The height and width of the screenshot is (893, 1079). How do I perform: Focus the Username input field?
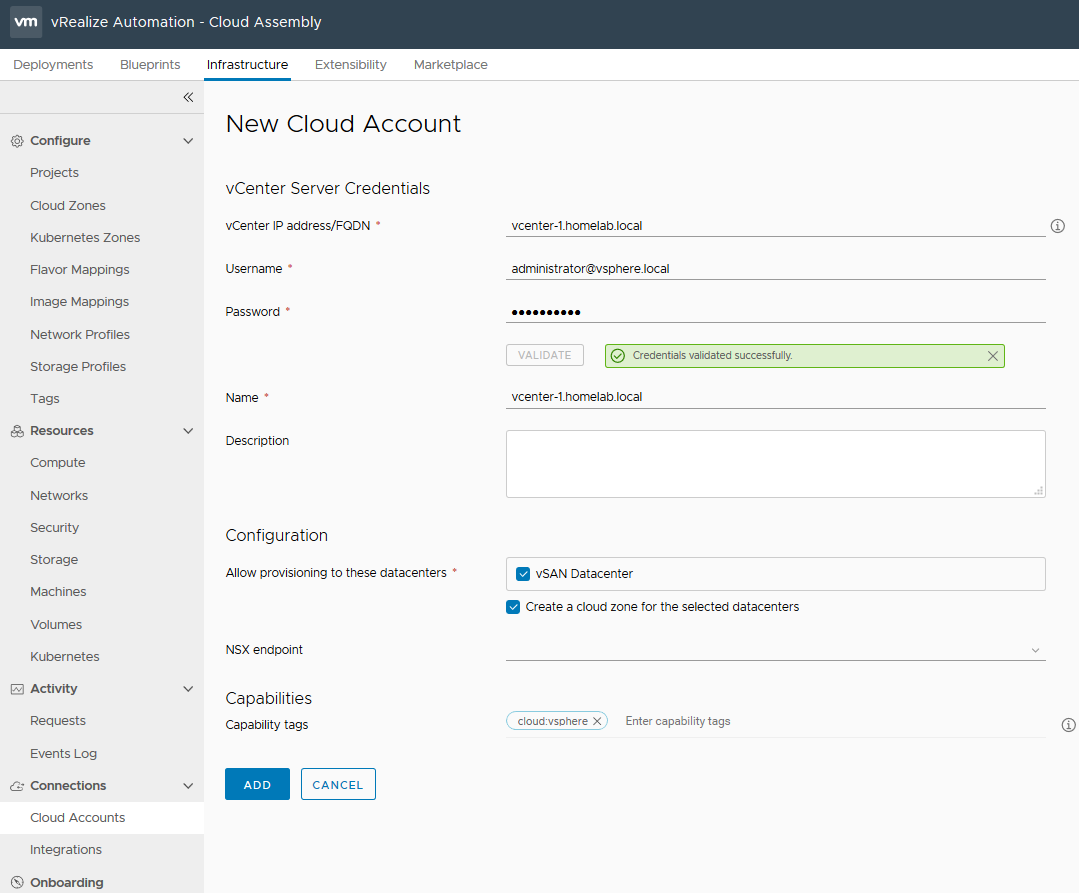pyautogui.click(x=776, y=269)
